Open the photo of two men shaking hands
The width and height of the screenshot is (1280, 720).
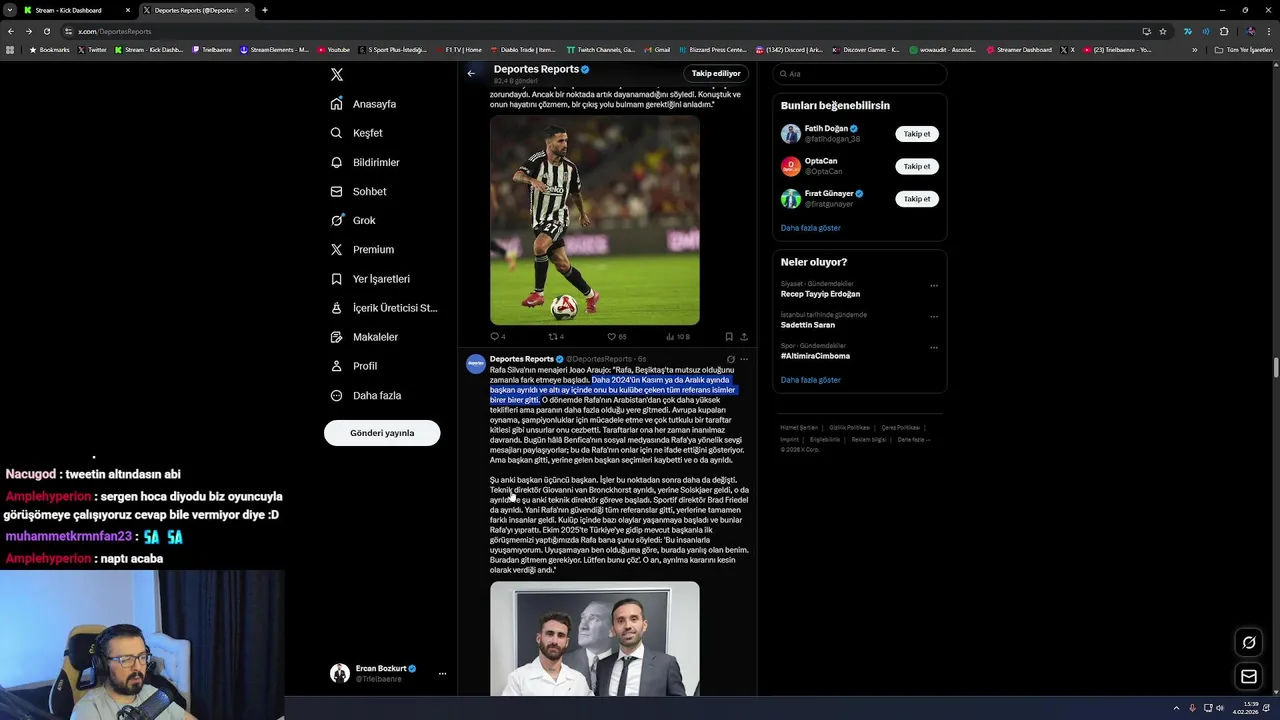(595, 639)
